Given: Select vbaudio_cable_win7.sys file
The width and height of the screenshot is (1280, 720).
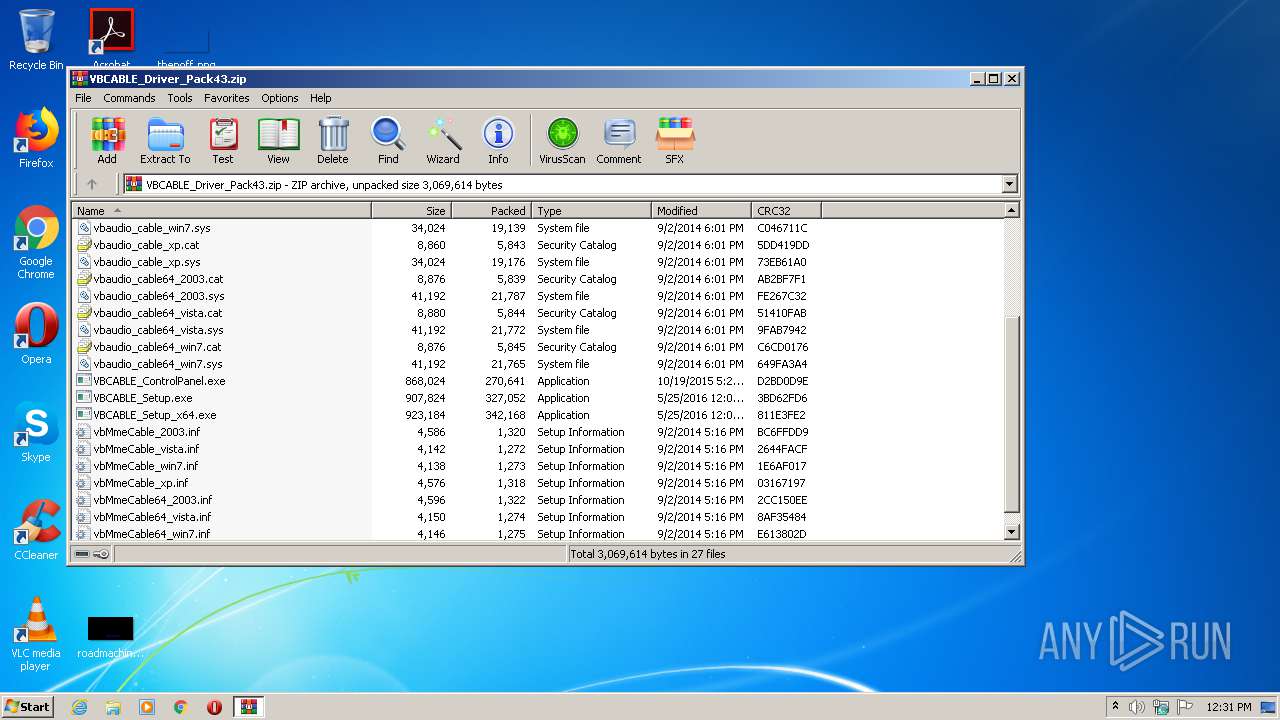Looking at the screenshot, I should 152,228.
